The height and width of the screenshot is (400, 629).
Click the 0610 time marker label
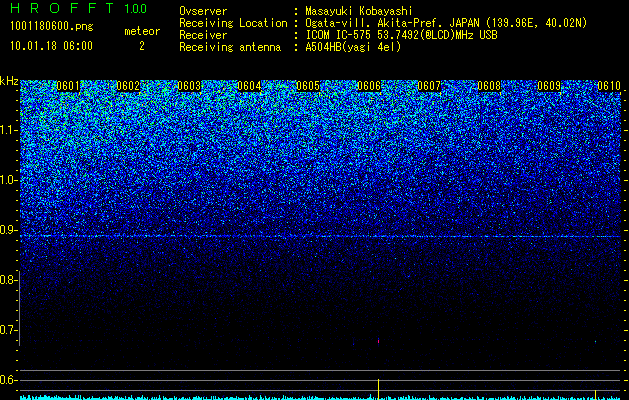coord(609,86)
